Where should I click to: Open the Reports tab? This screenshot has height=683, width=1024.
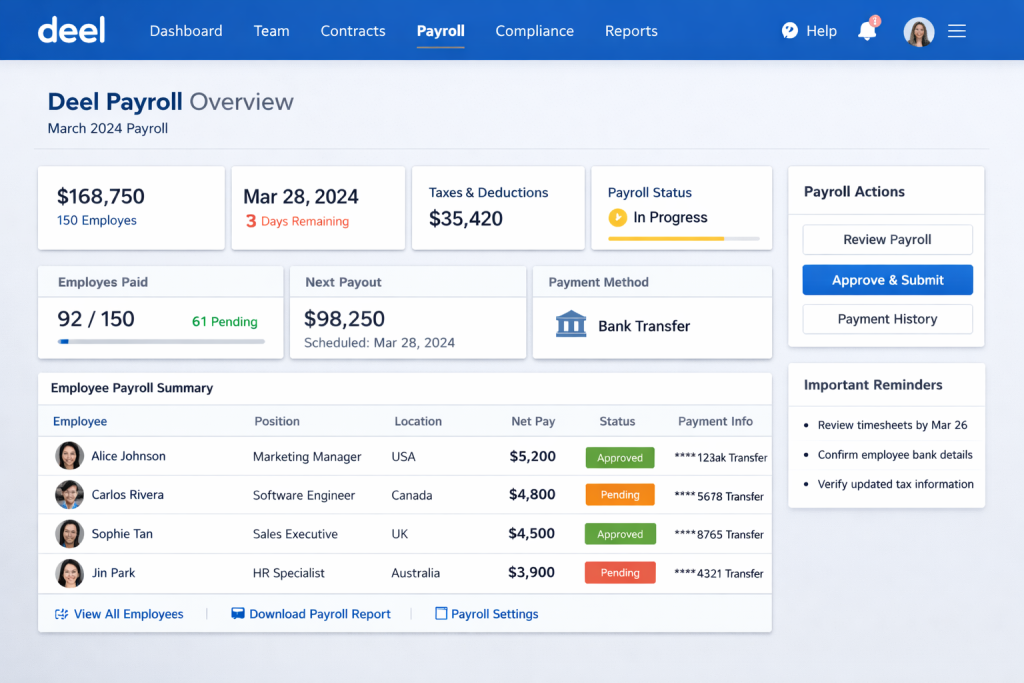point(631,31)
